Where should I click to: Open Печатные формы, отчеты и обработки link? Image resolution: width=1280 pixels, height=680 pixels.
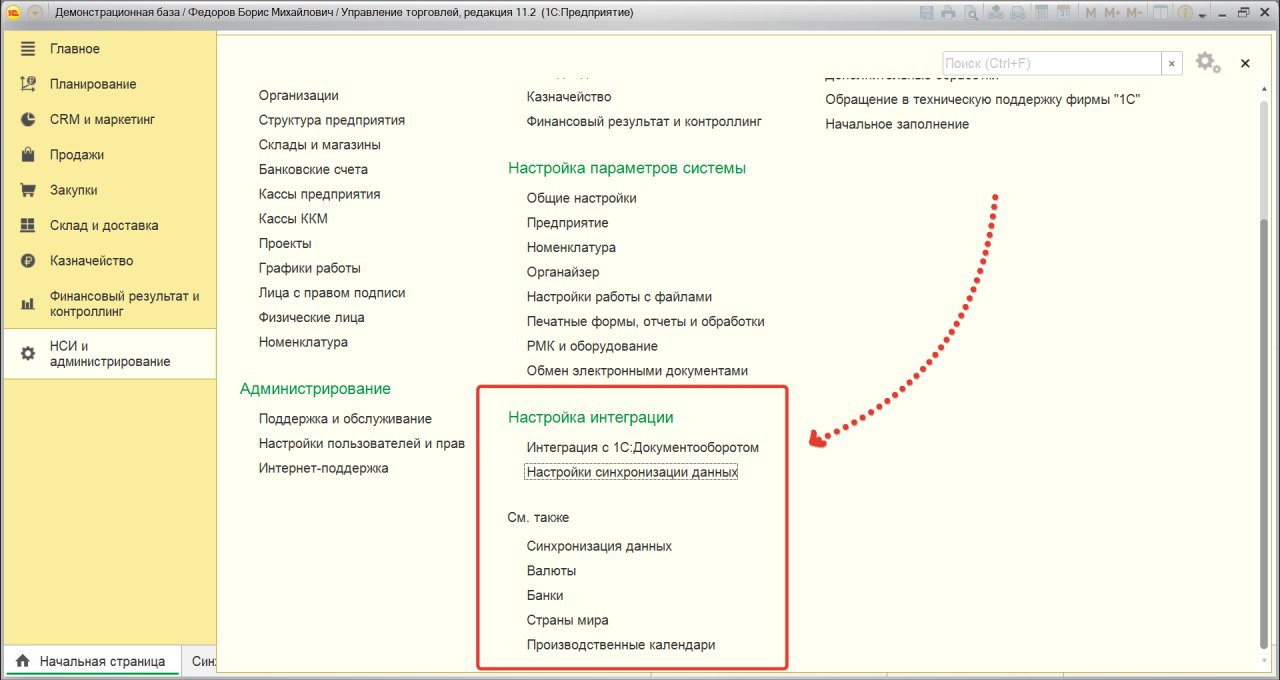(x=646, y=321)
